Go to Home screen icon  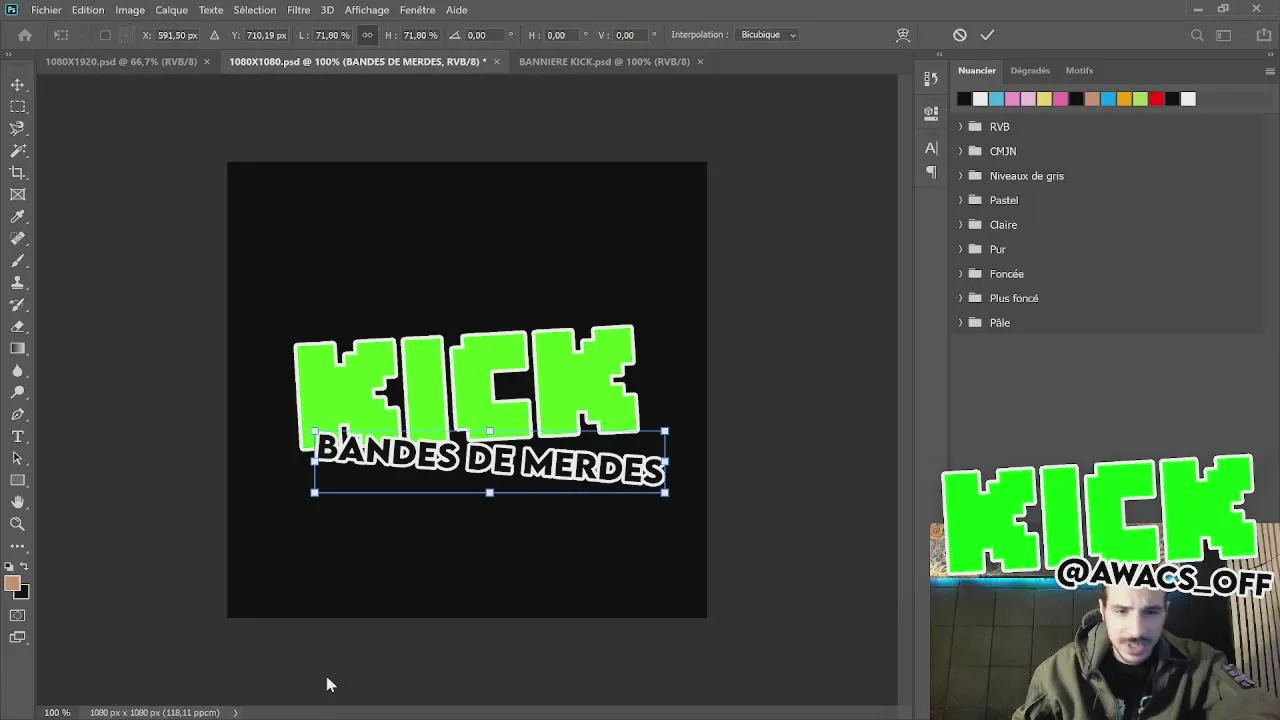[x=25, y=35]
